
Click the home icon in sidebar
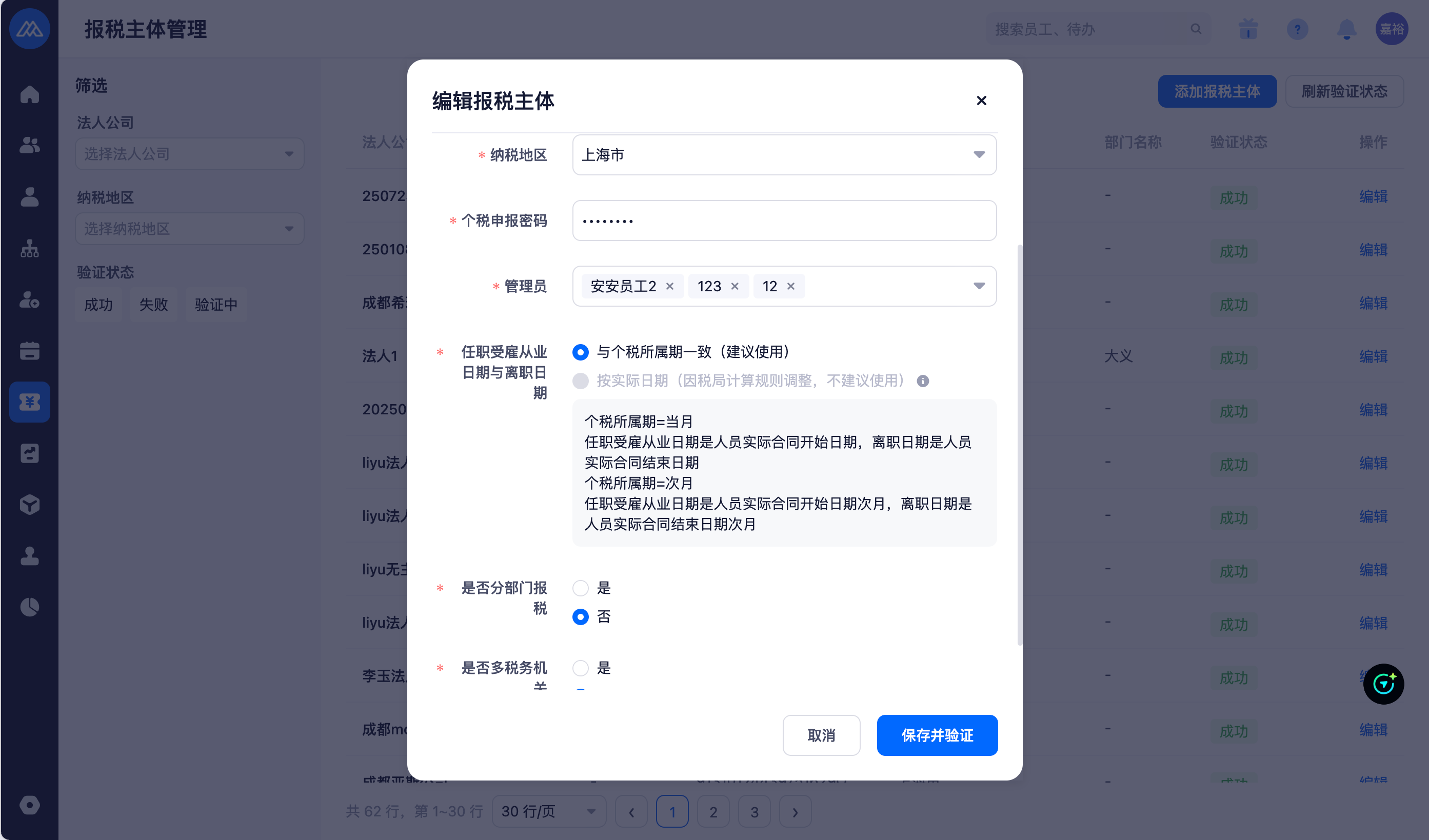[x=29, y=94]
